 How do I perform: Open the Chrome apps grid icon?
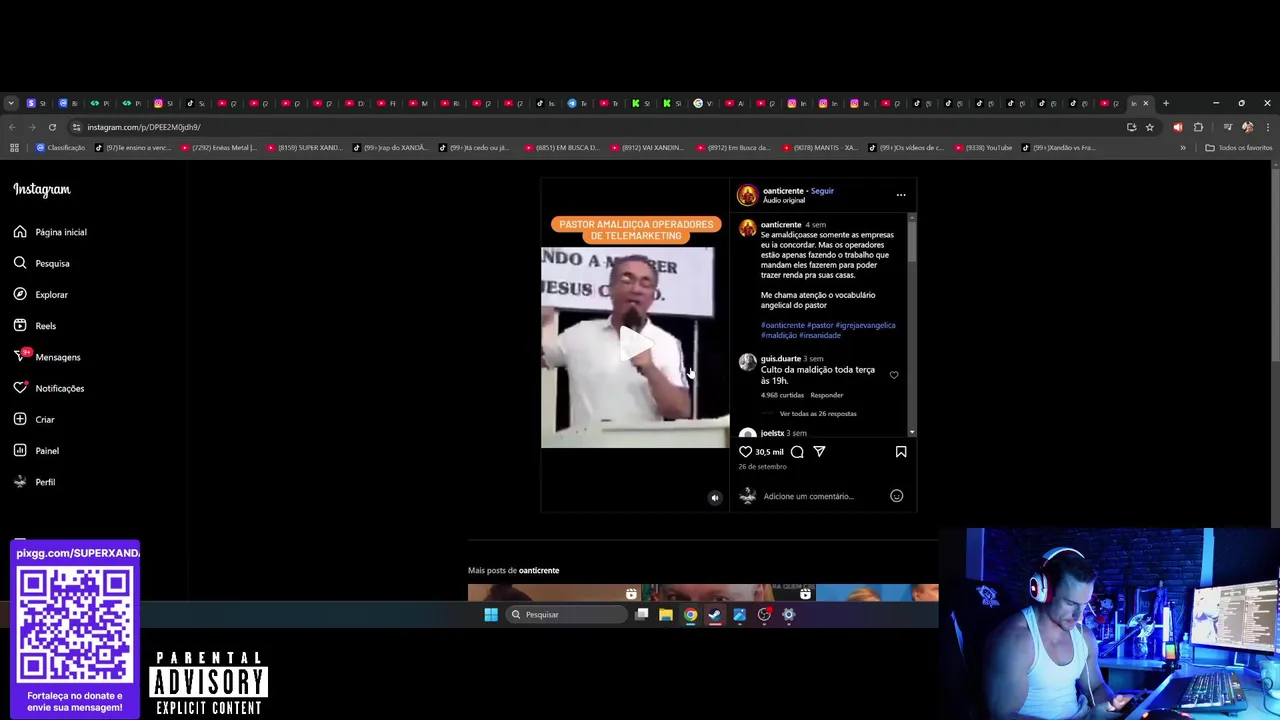coord(14,148)
